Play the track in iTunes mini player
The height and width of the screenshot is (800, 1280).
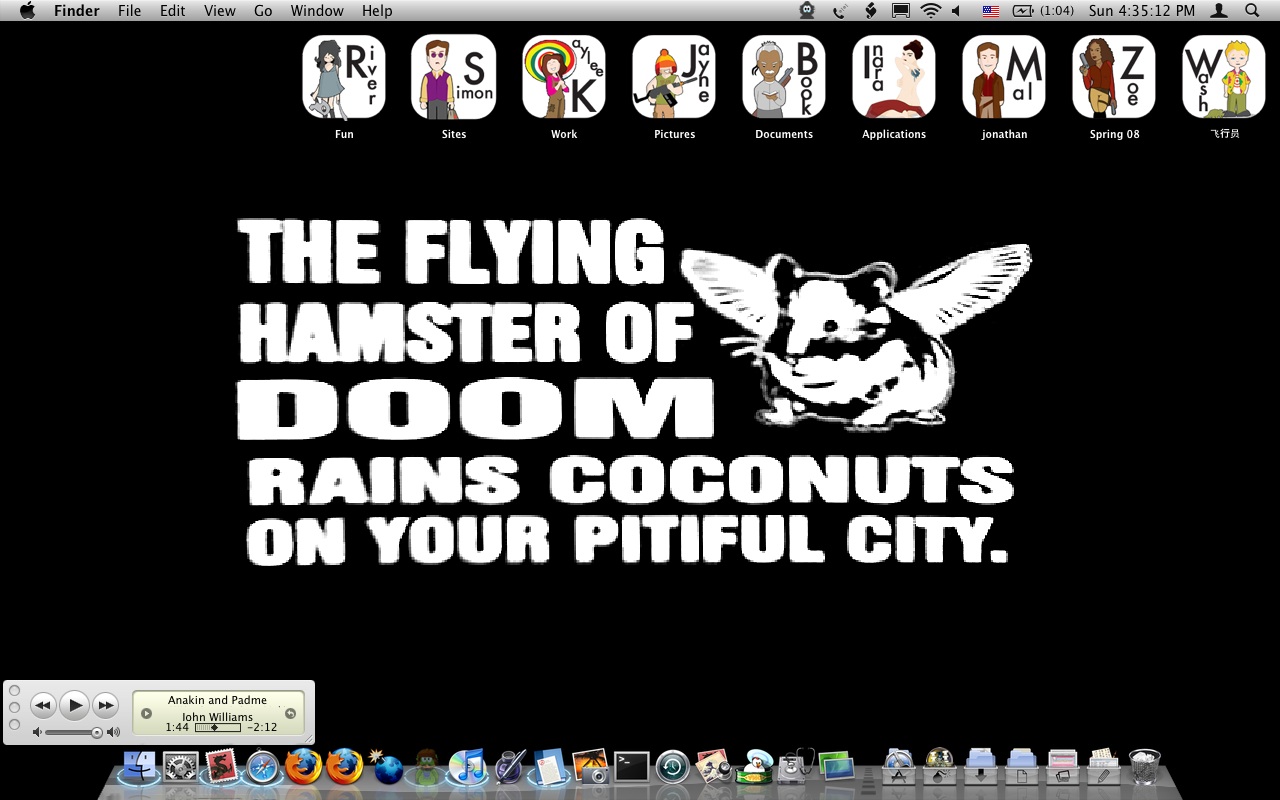(x=74, y=705)
